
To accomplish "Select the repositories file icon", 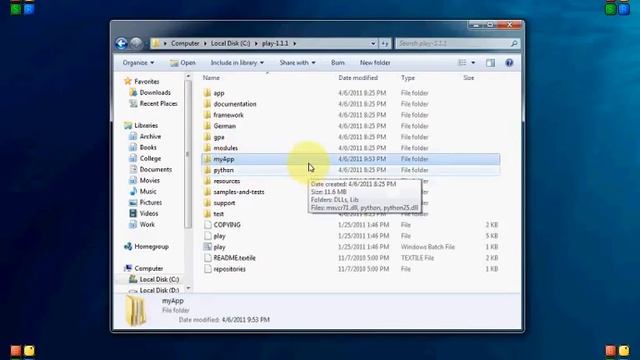I will [208, 269].
